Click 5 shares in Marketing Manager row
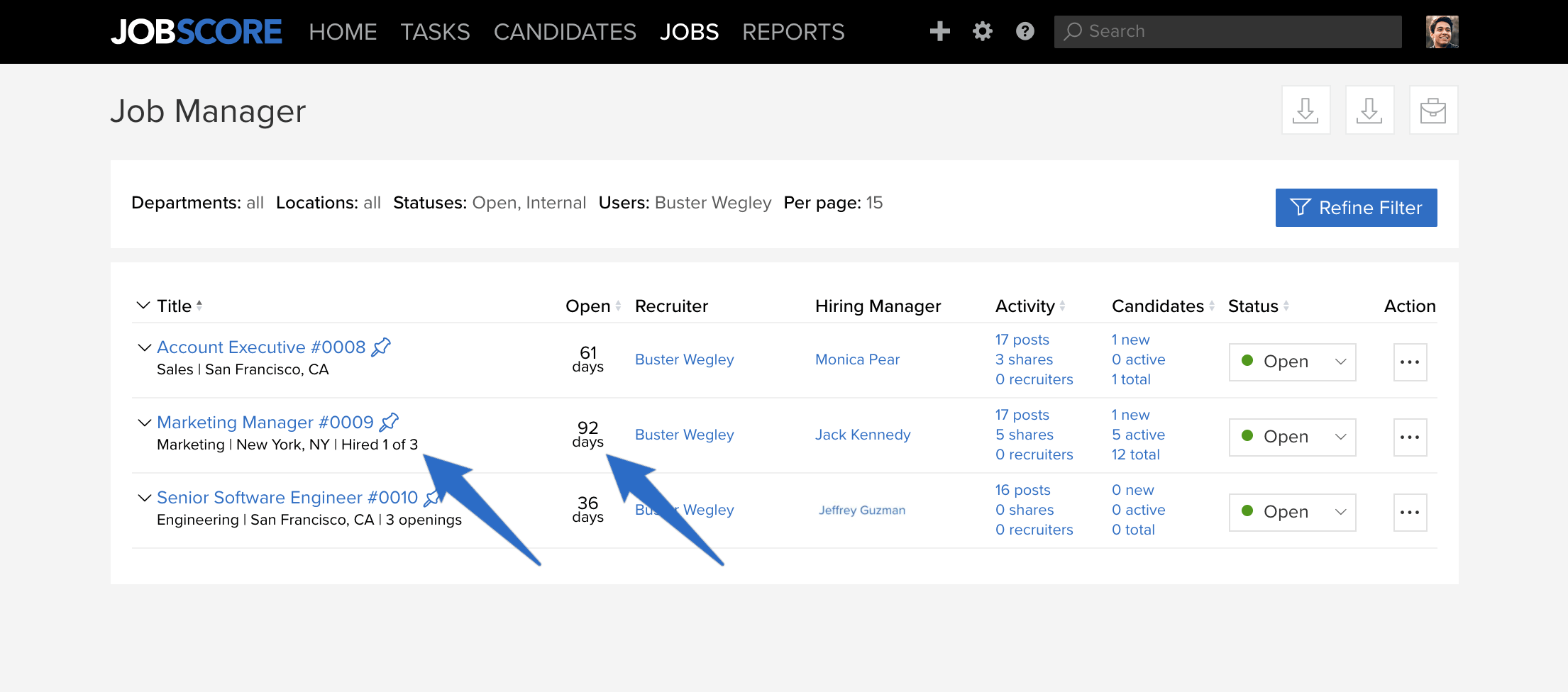Viewport: 1568px width, 692px height. [1024, 435]
